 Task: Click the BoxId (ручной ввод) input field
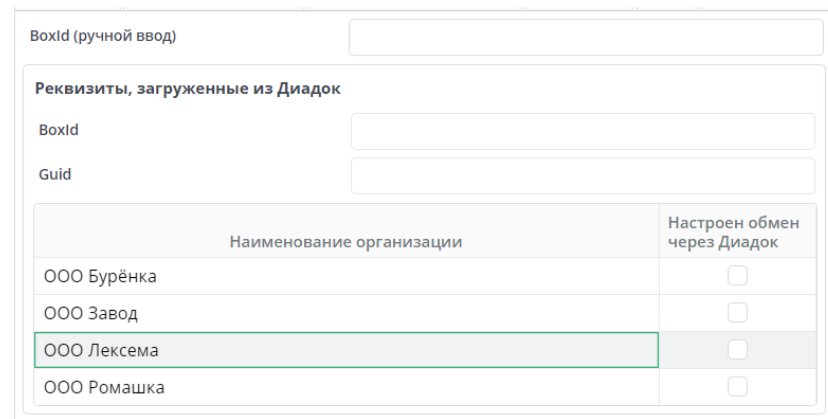pyautogui.click(x=585, y=38)
